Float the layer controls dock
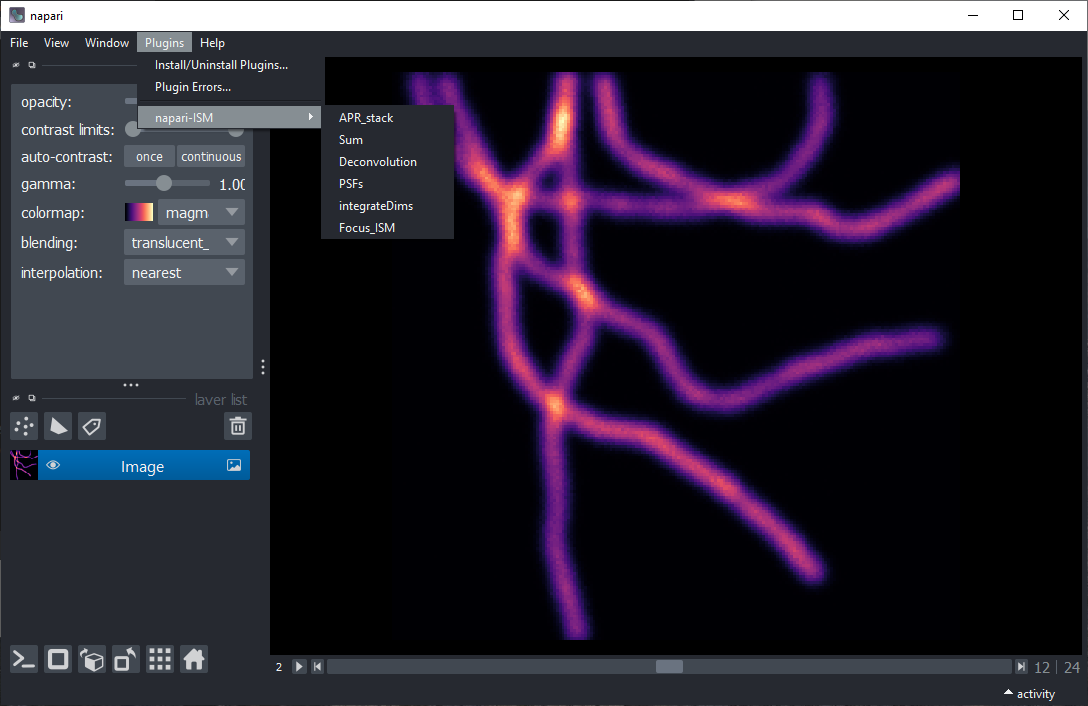1088x706 pixels. pos(32,65)
